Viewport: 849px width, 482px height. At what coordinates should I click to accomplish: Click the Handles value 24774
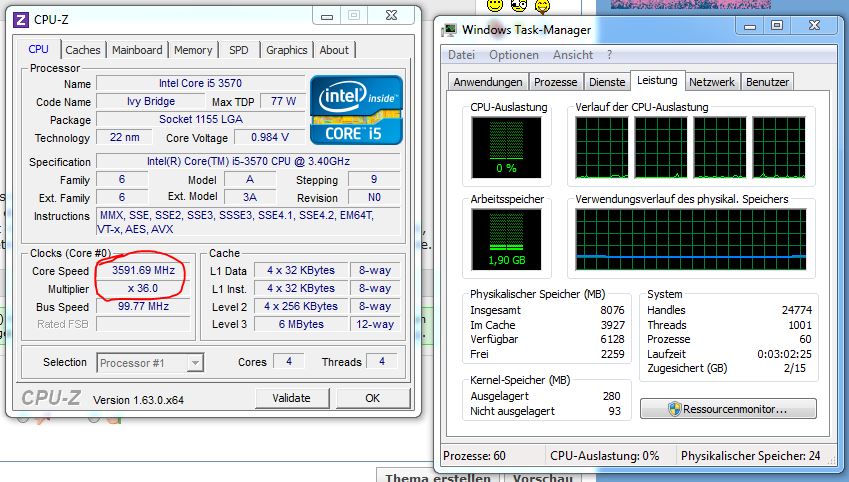pos(796,310)
